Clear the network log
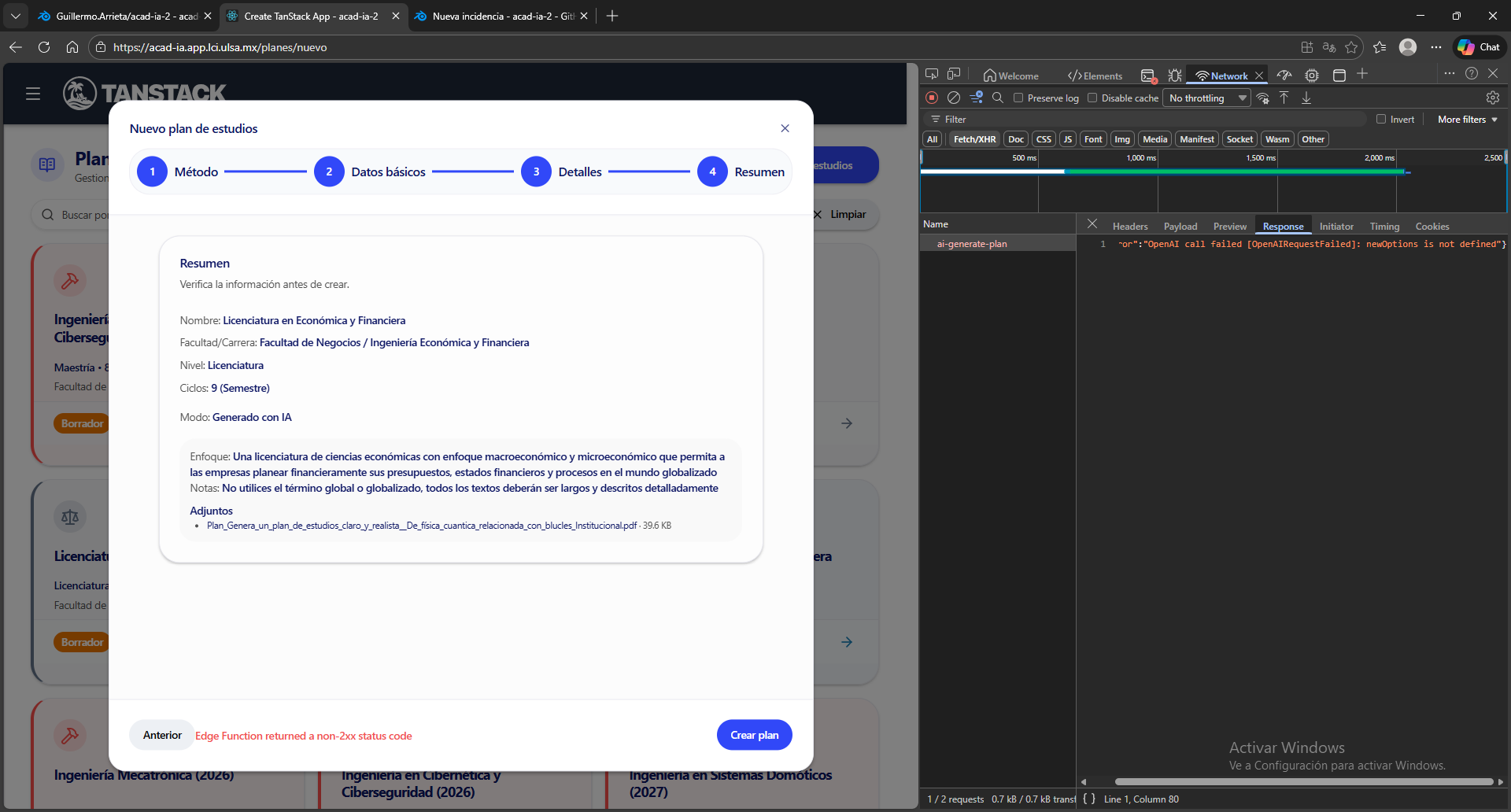This screenshot has width=1511, height=812. (954, 98)
